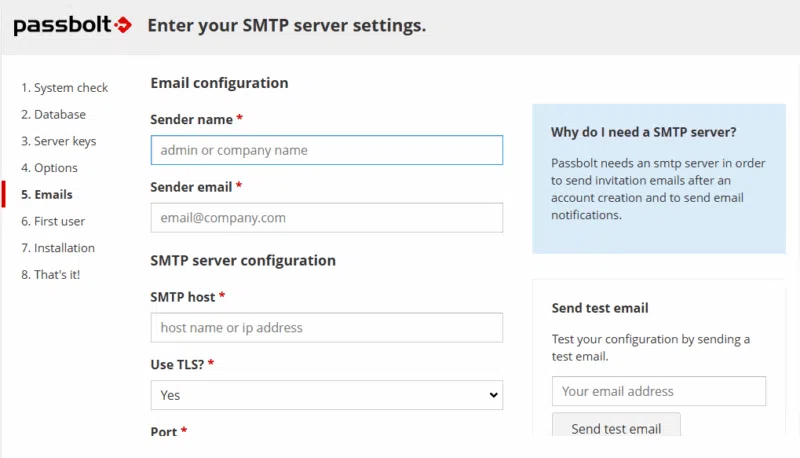Image resolution: width=800 pixels, height=458 pixels.
Task: Click the Use TLS? label
Action: [x=178, y=364]
